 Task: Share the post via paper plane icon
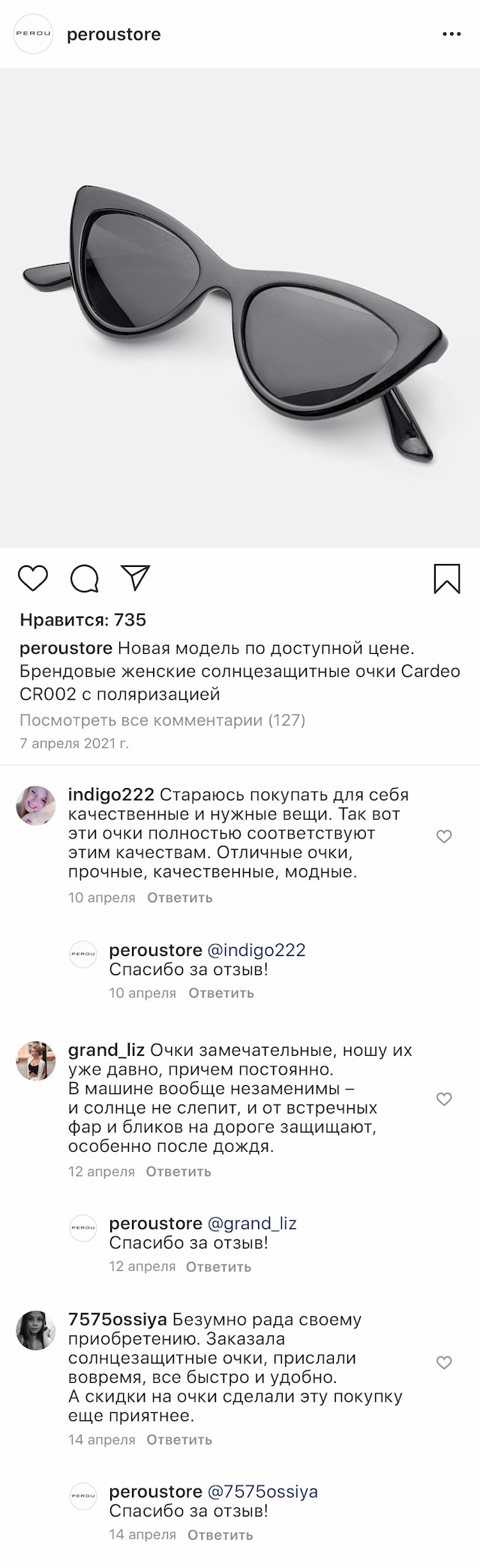tap(136, 577)
